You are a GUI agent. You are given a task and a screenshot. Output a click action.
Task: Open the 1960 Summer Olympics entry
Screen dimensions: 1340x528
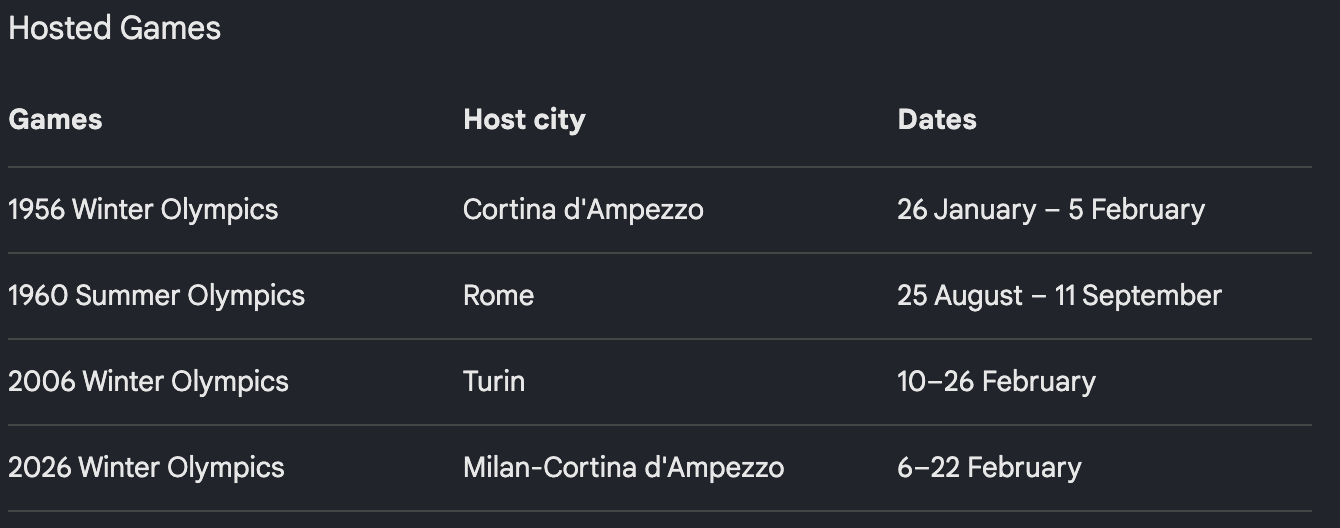coord(156,296)
